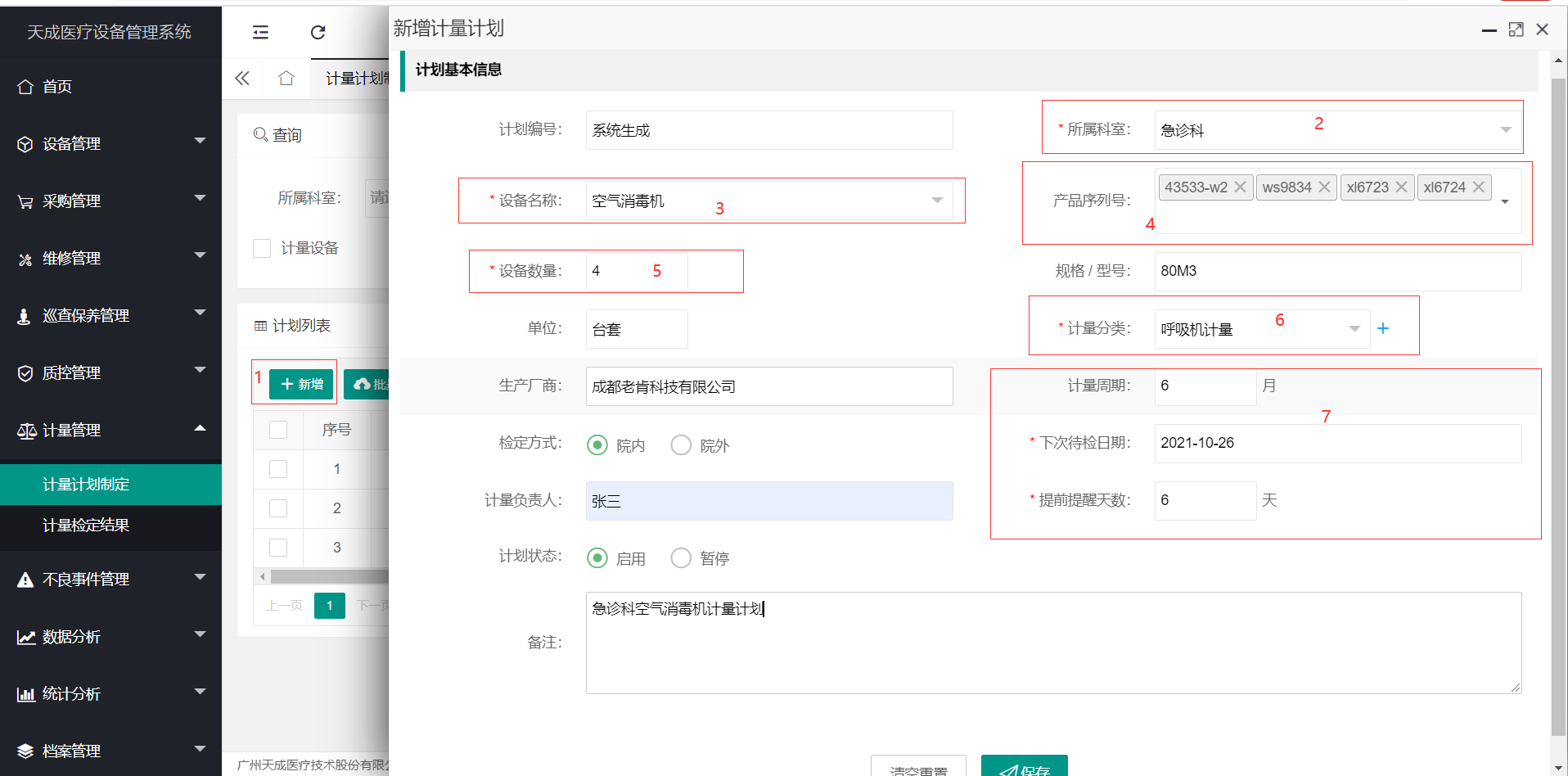Minimize the 新增计量计划 dialog

pos(1489,30)
